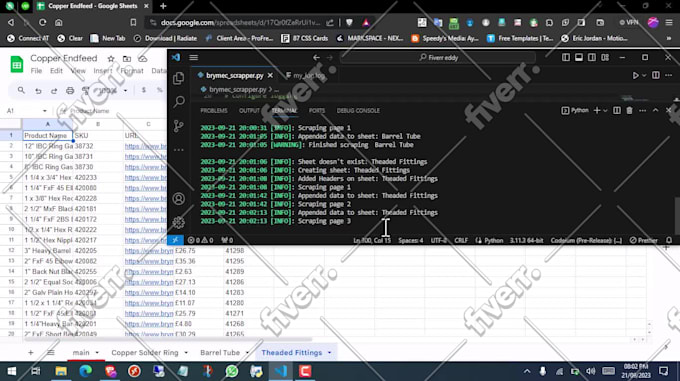This screenshot has width=680, height=381.
Task: Click the remote window status bar icon
Action: pyautogui.click(x=175, y=240)
